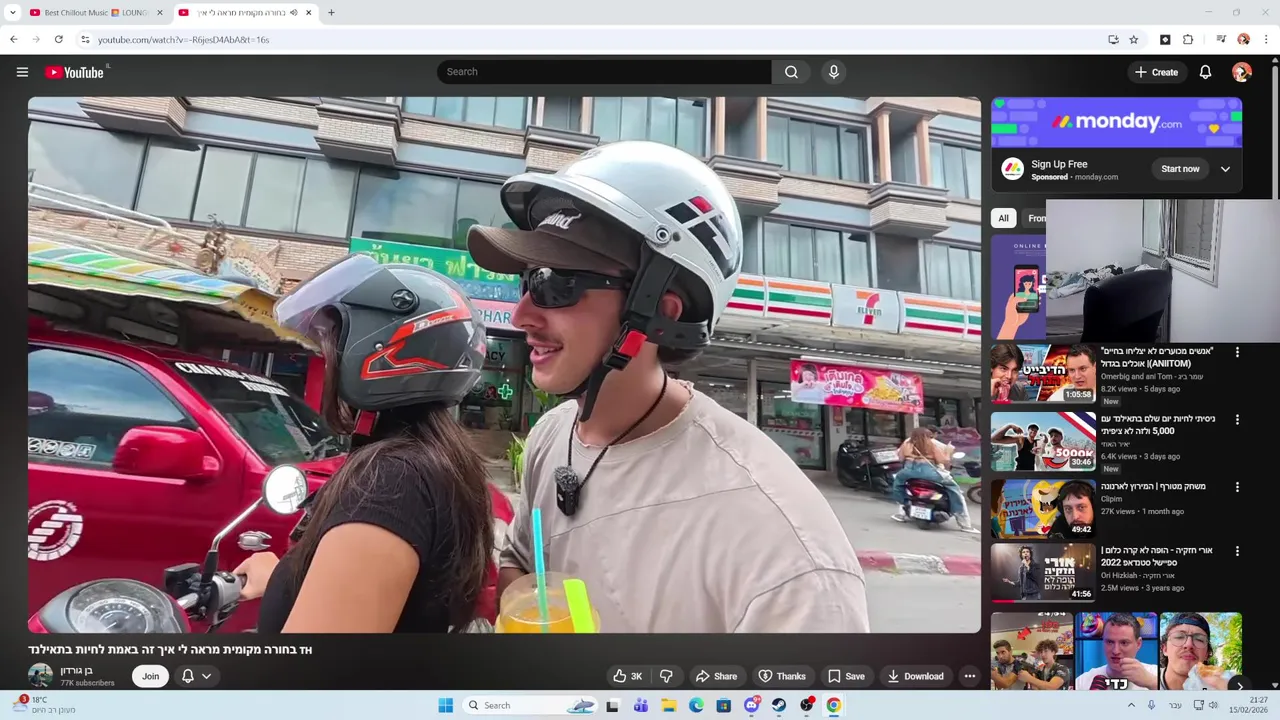The width and height of the screenshot is (1280, 720).
Task: Open options for ANIITOM video suggestion
Action: [x=1237, y=352]
